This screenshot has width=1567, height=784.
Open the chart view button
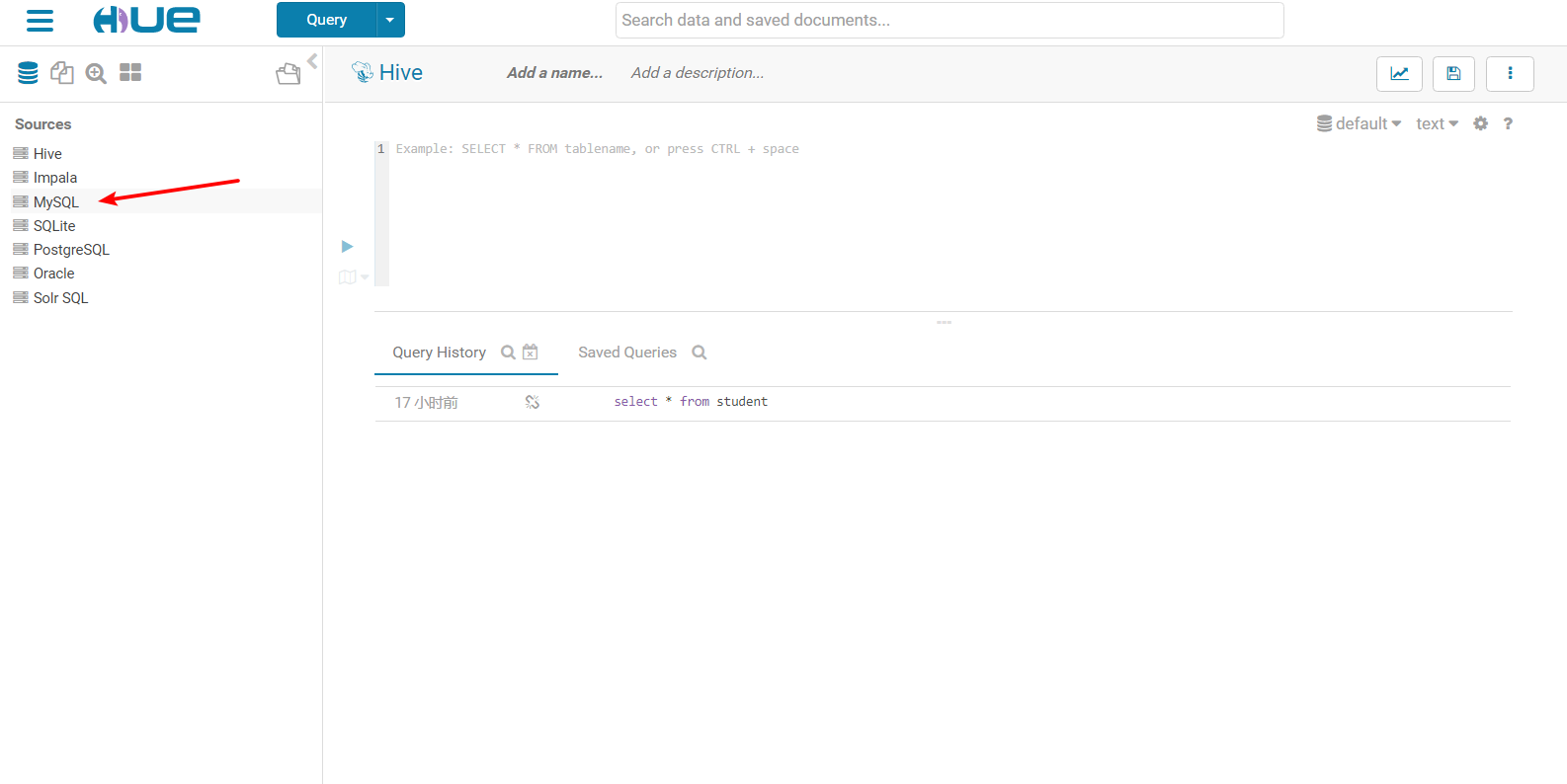pyautogui.click(x=1399, y=73)
